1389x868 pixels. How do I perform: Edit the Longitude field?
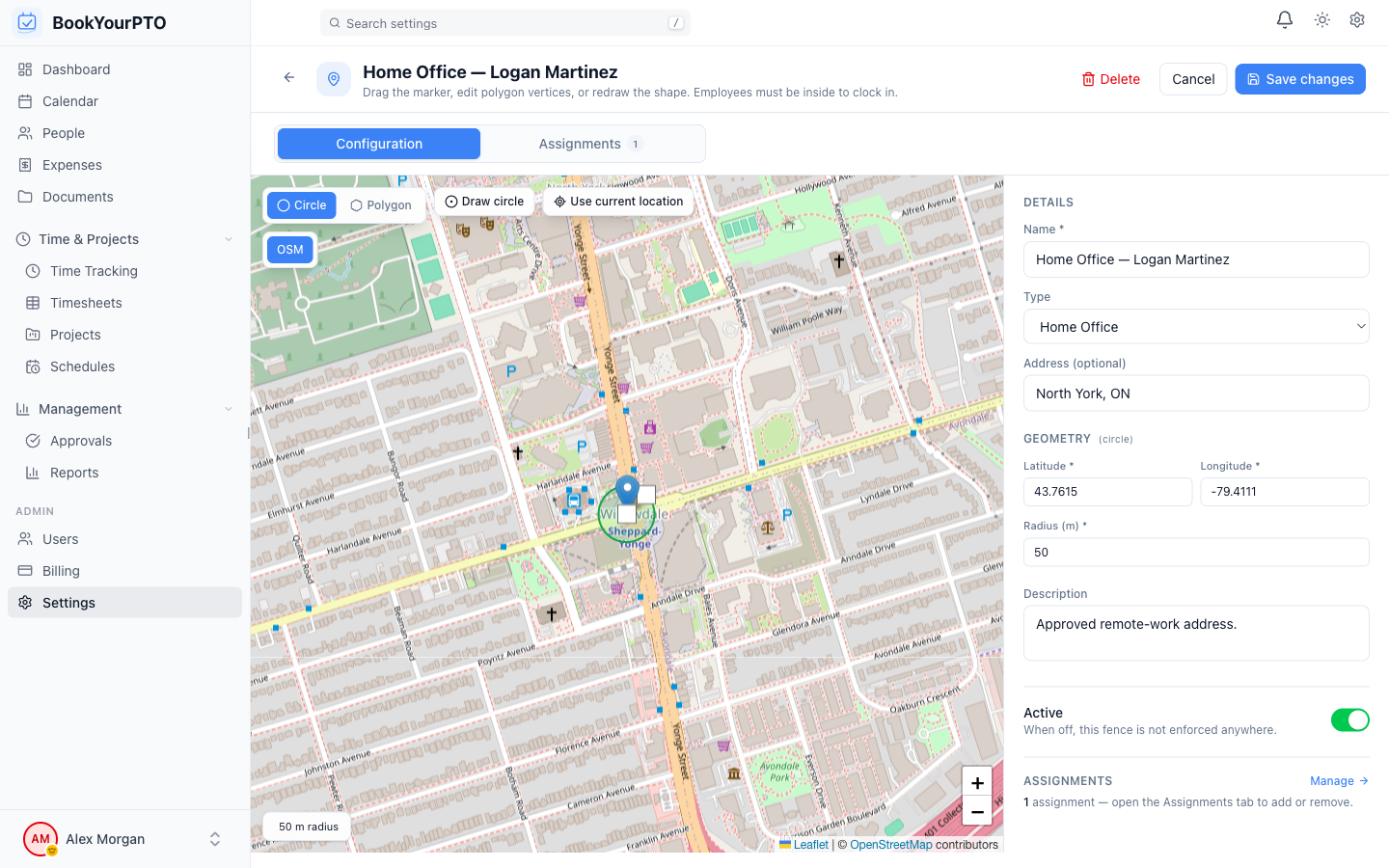coord(1285,492)
